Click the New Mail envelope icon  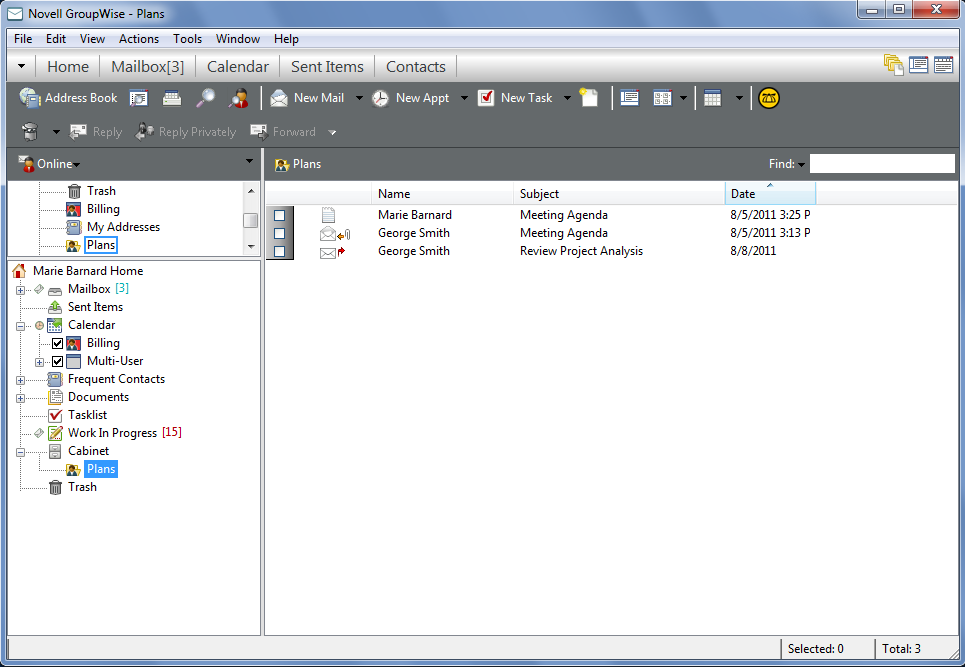pos(279,98)
